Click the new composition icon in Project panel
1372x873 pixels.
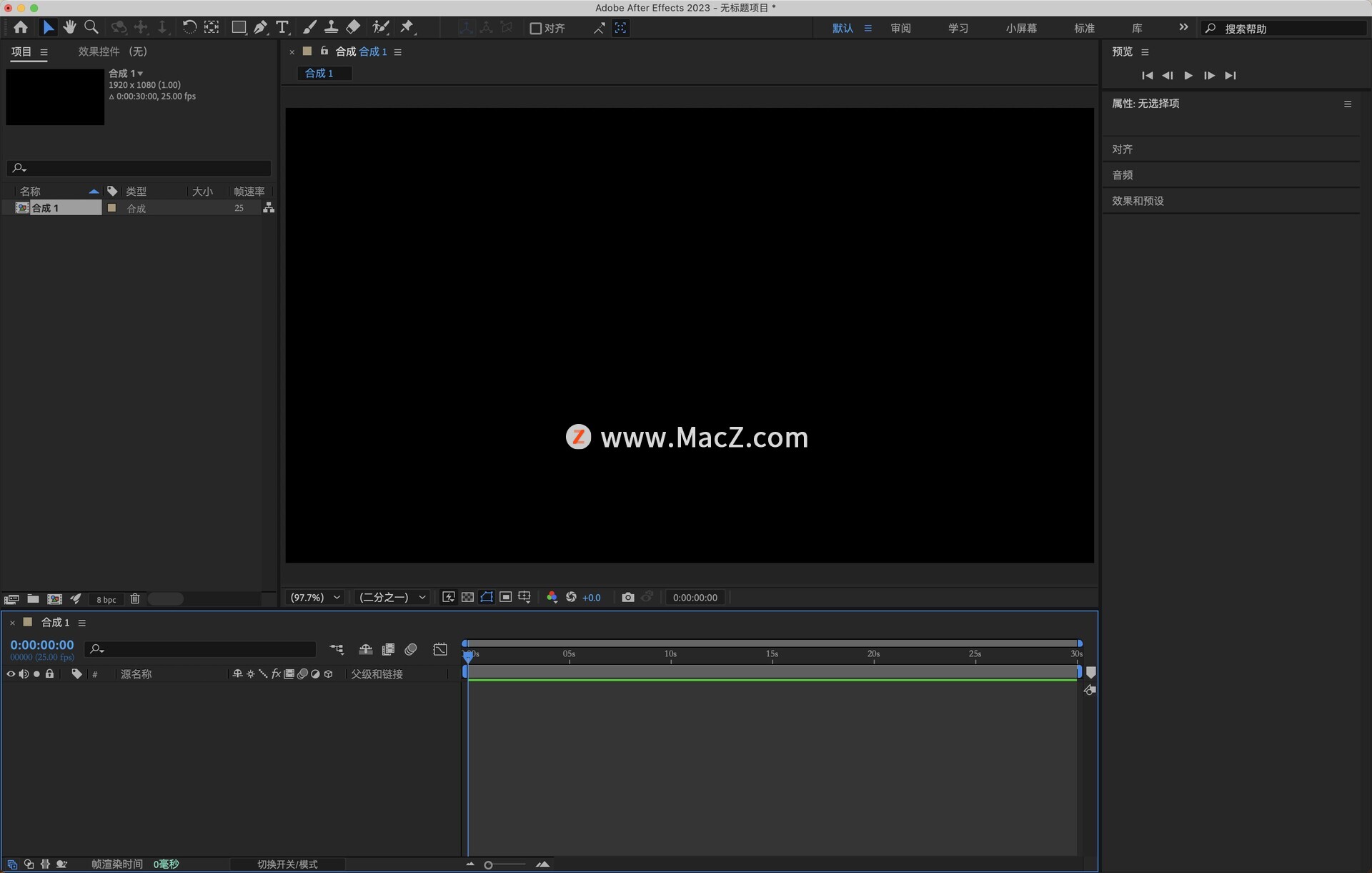click(54, 599)
